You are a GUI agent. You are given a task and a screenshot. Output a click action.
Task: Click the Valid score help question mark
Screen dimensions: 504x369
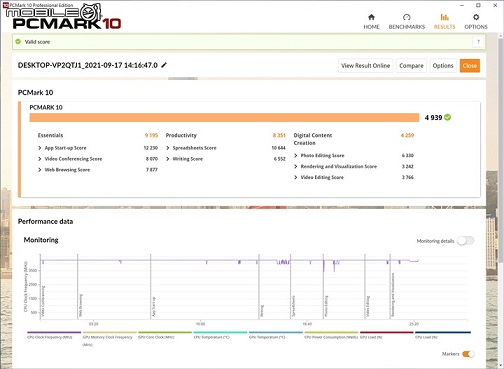click(478, 42)
